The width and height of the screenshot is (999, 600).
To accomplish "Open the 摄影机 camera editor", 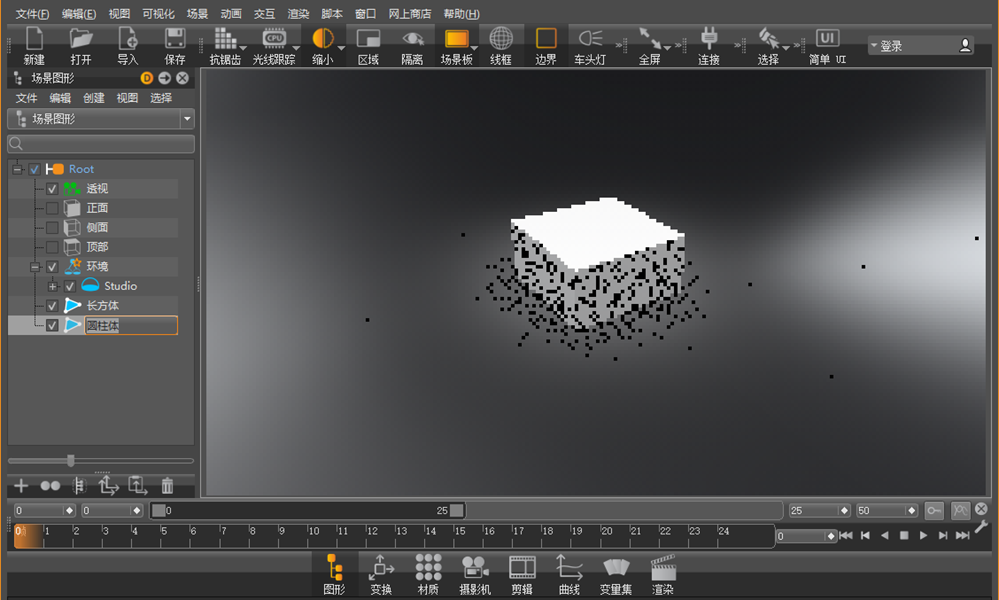I will [x=475, y=568].
